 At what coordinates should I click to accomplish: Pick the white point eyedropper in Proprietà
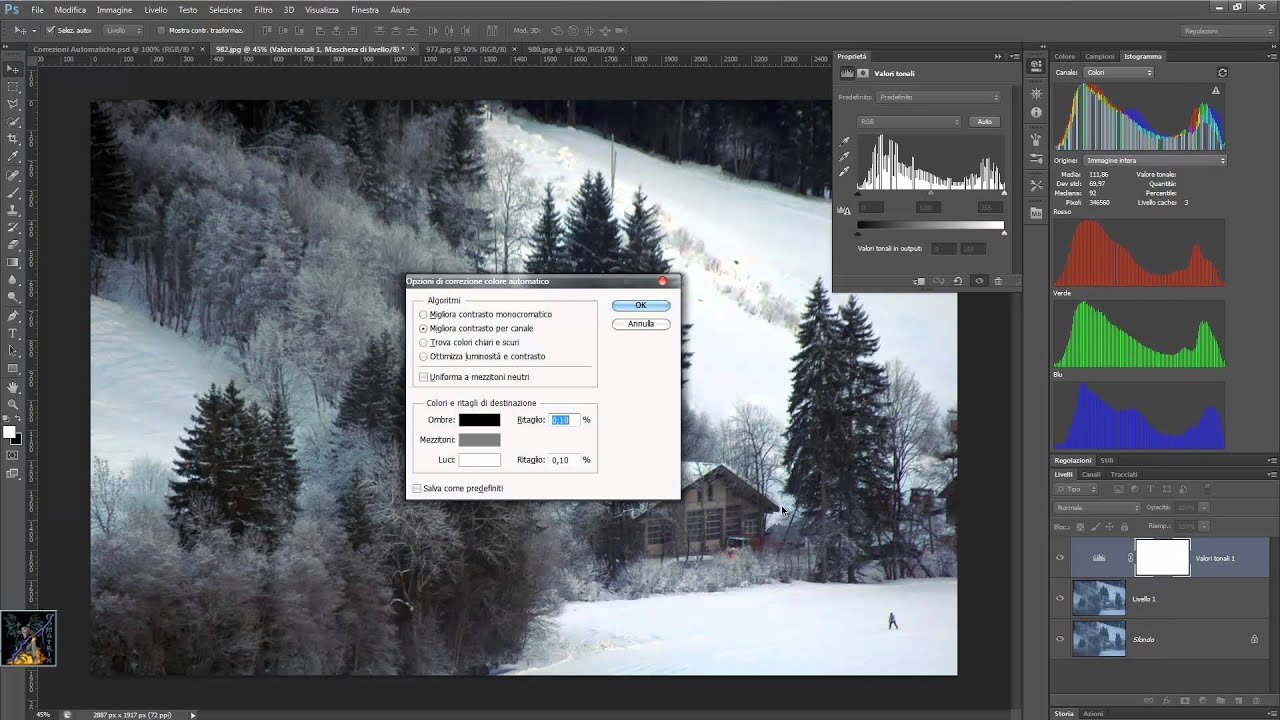coord(845,172)
